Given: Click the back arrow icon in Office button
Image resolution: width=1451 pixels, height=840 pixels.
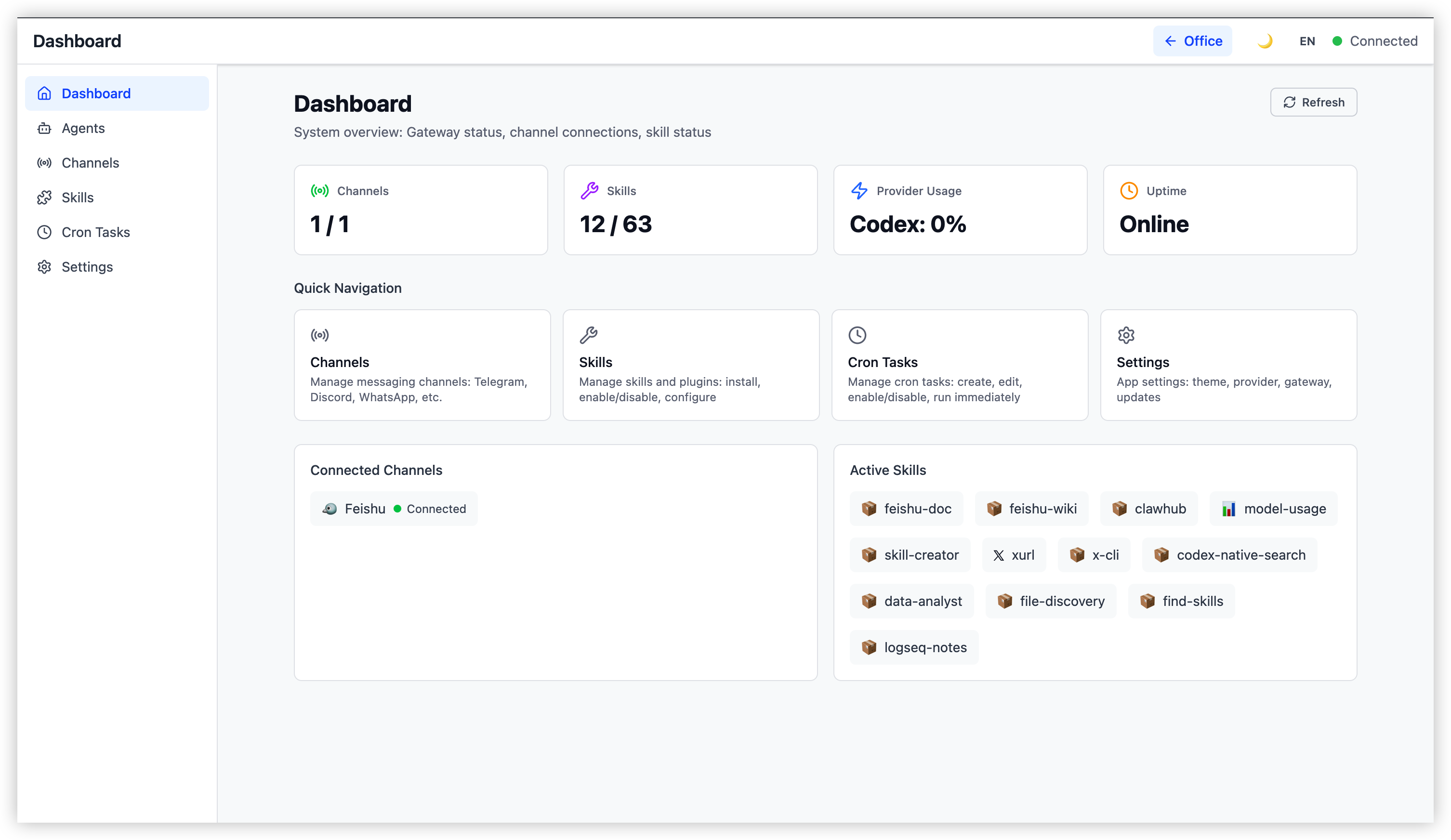Looking at the screenshot, I should tap(1170, 41).
